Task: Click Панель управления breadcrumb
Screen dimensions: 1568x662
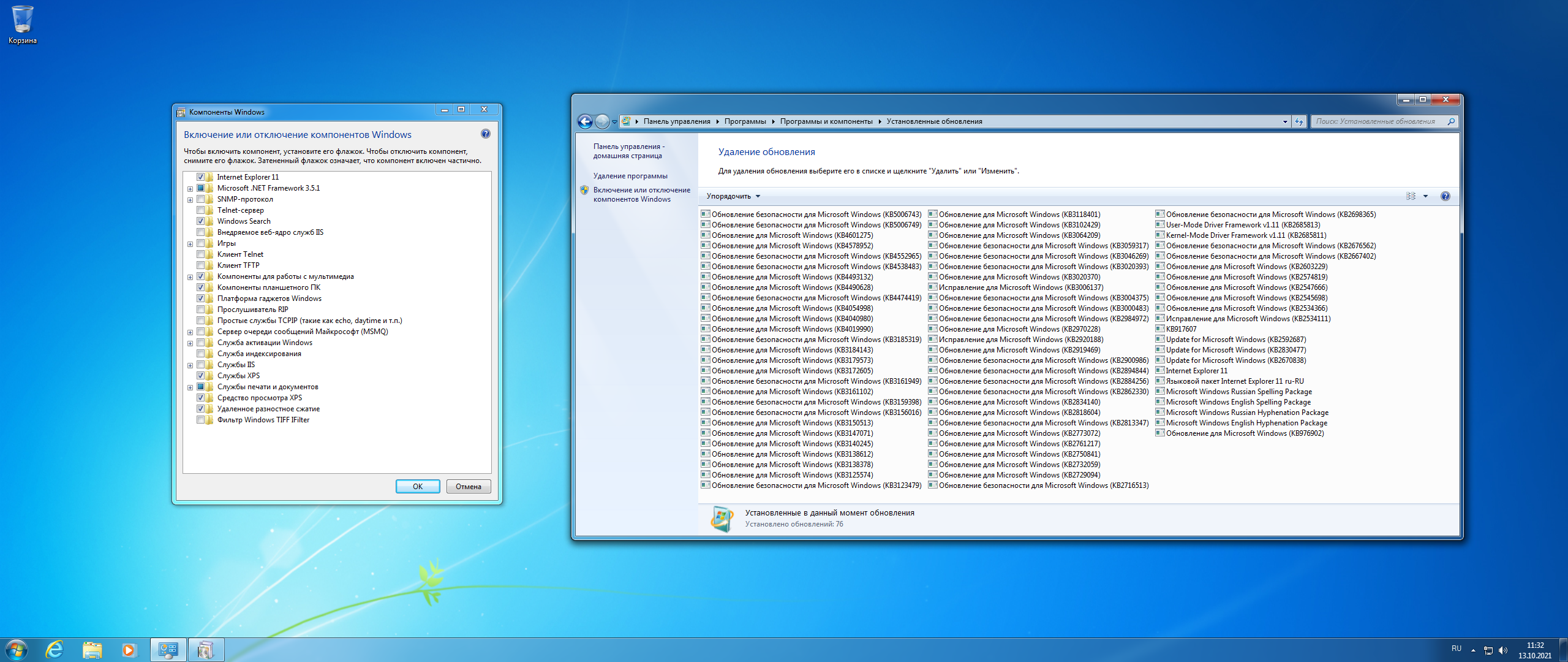Action: tap(677, 121)
